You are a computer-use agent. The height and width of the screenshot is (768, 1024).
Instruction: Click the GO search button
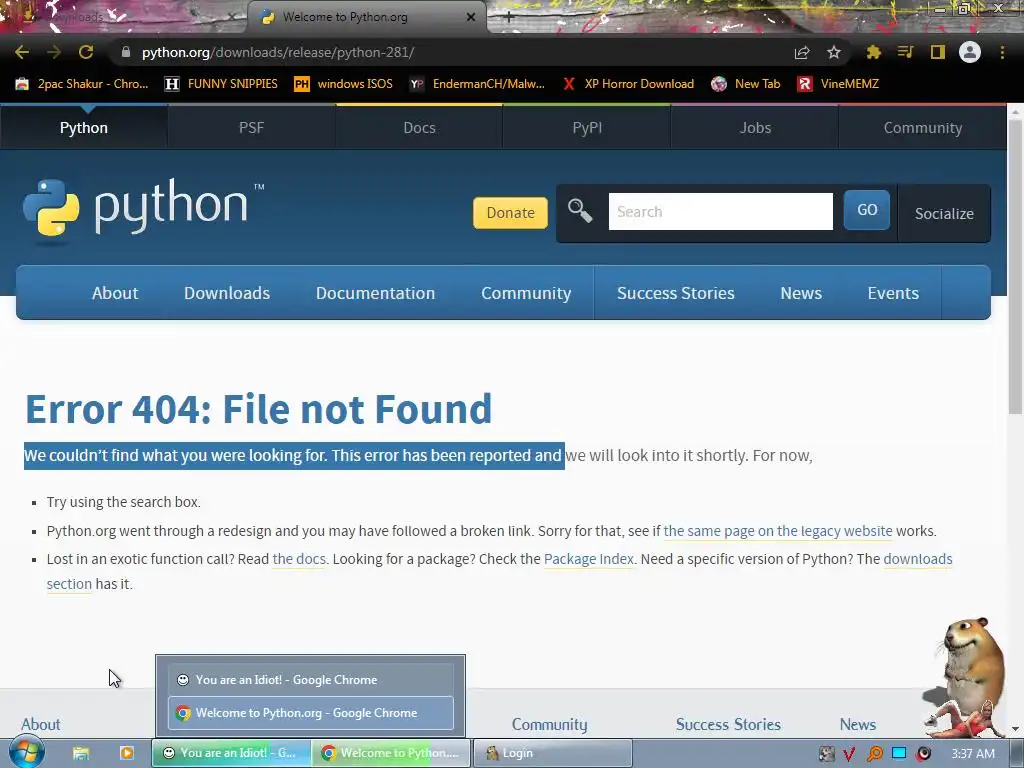coord(867,210)
